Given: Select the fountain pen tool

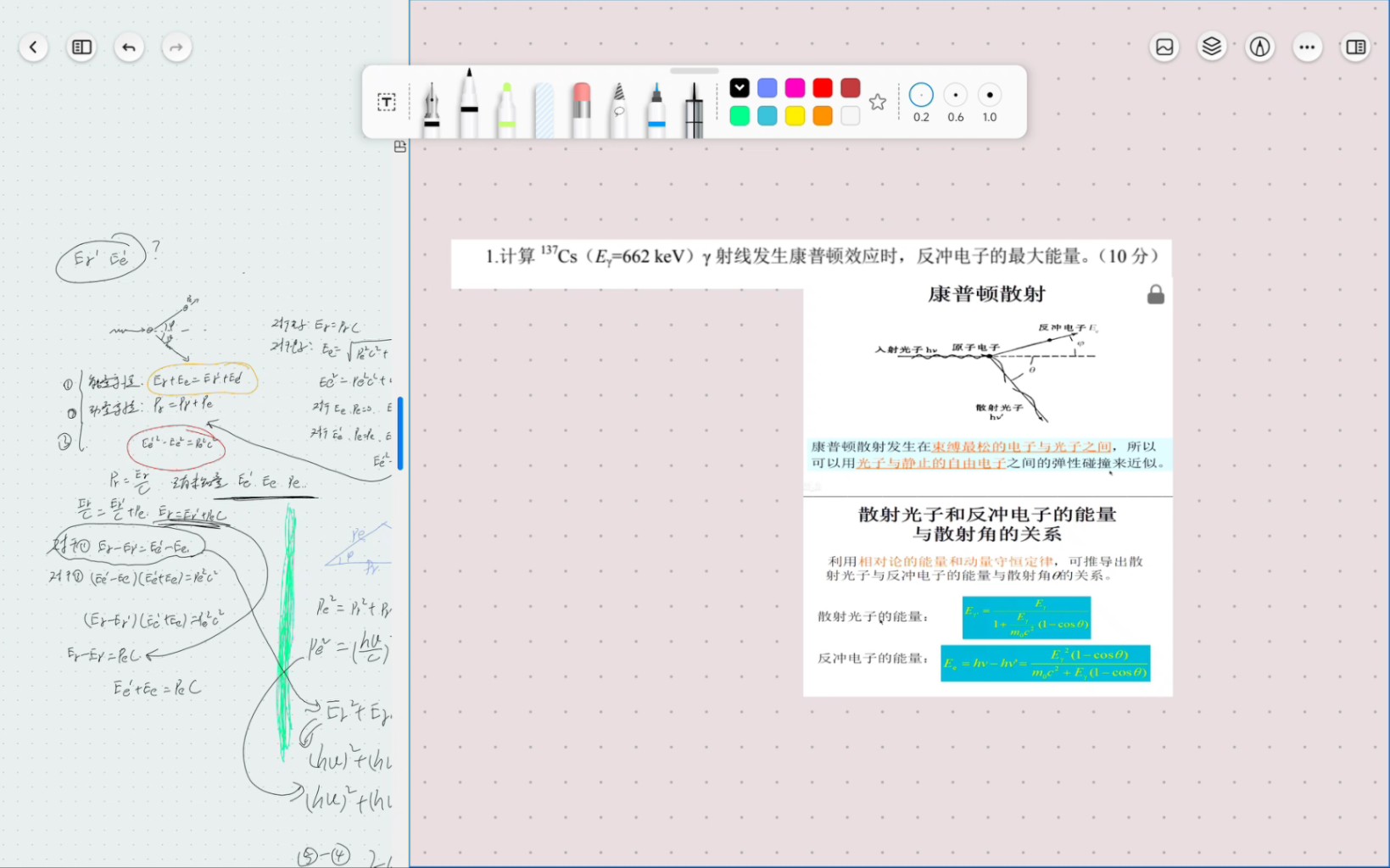Looking at the screenshot, I should (x=432, y=108).
